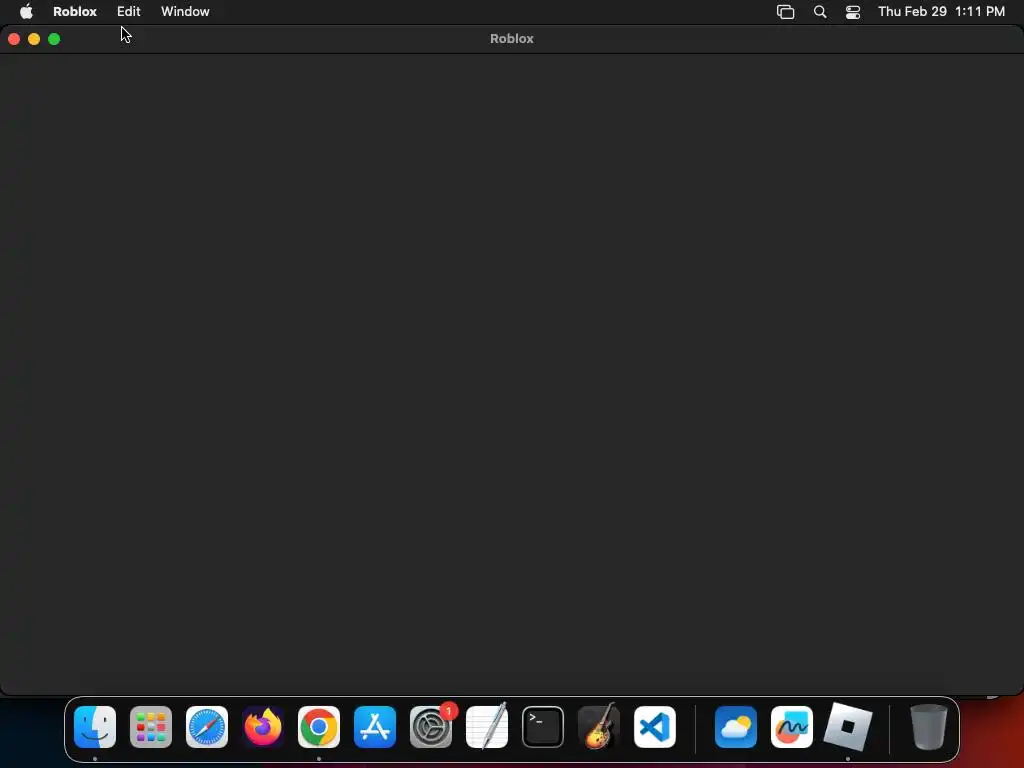Launch Finder from the Dock
Viewport: 1024px width, 768px height.
pyautogui.click(x=95, y=727)
